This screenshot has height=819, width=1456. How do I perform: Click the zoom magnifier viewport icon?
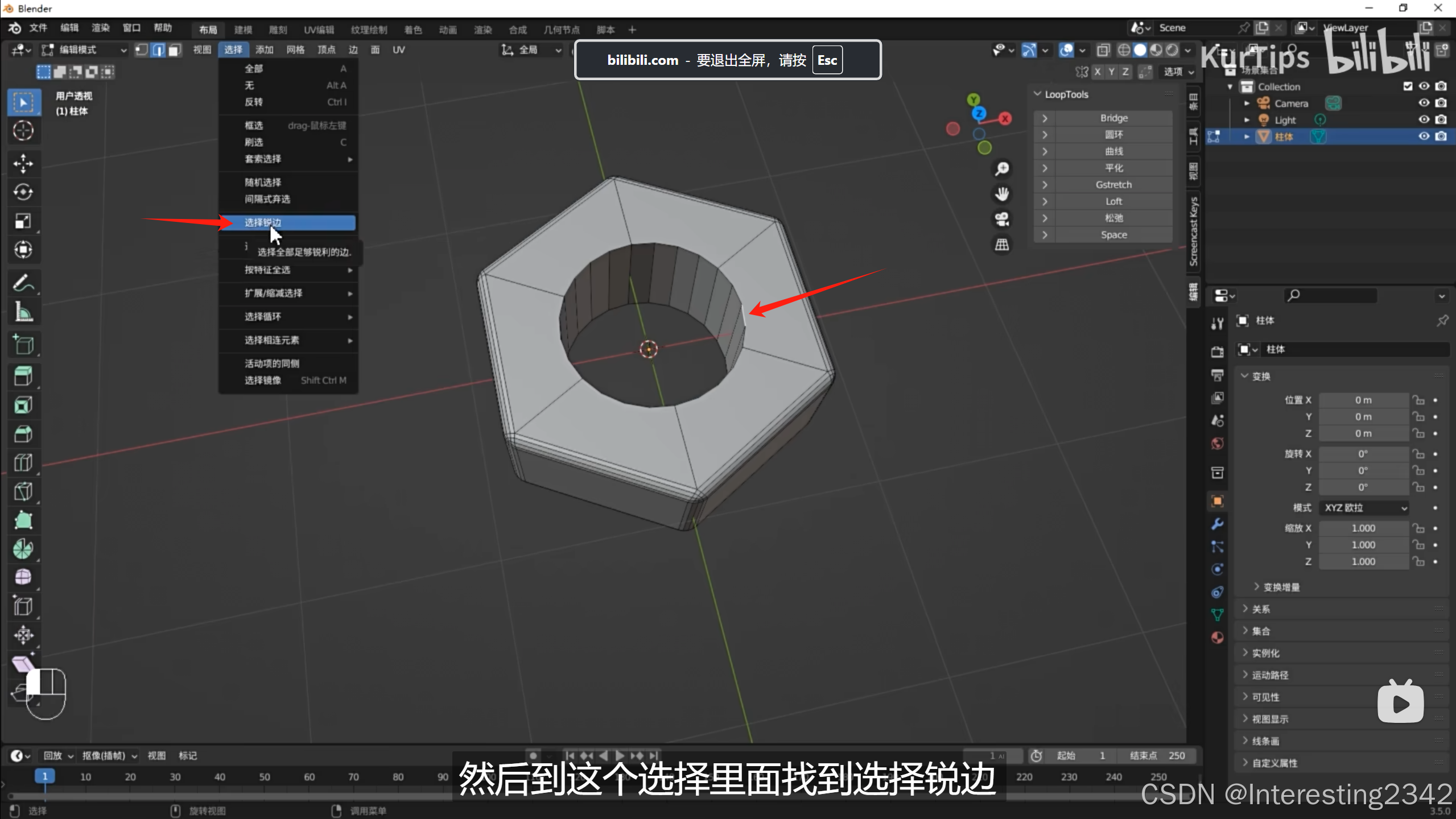pyautogui.click(x=1001, y=169)
